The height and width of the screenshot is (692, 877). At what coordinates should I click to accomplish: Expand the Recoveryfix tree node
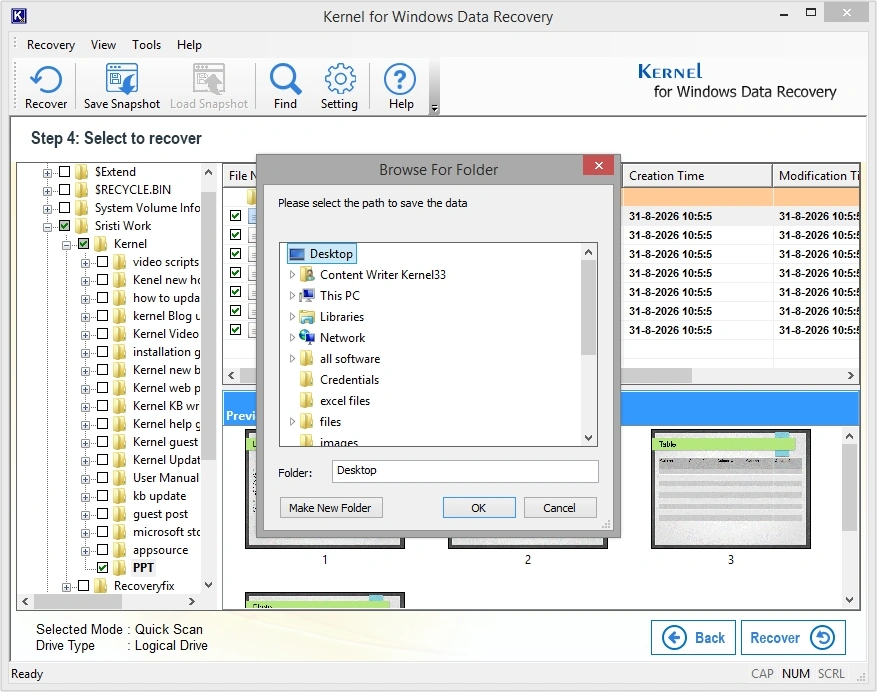point(67,587)
